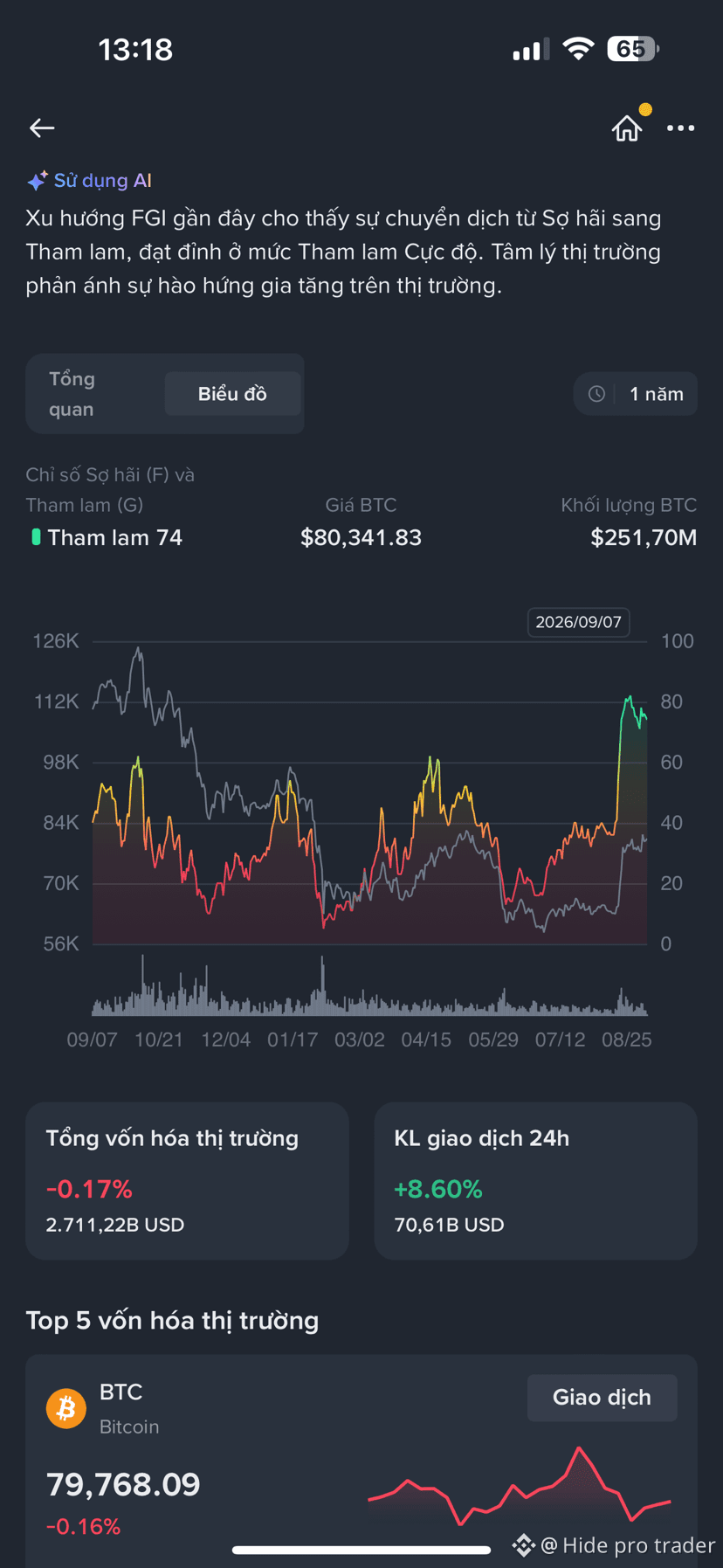
Task: Open the 1 năm time range dropdown
Action: tap(636, 394)
